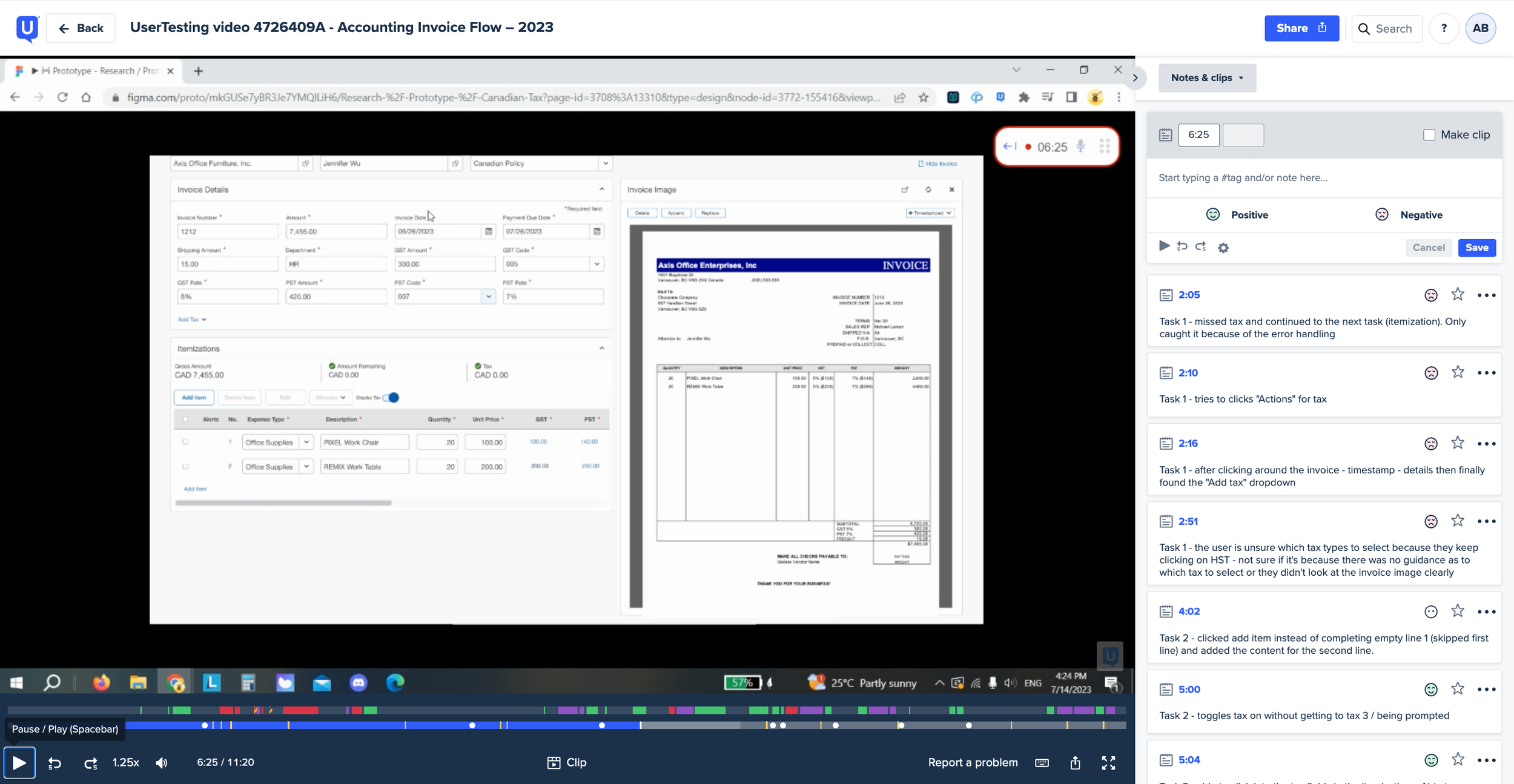Share the video from the player export icon
This screenshot has width=1514, height=784.
[1075, 763]
